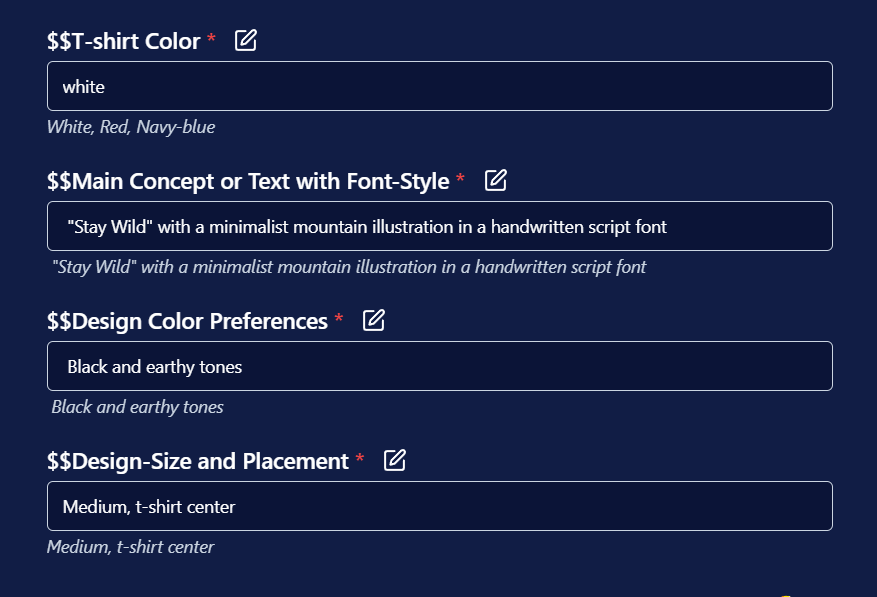Click the edit icon beside T-shirt Color

[246, 40]
